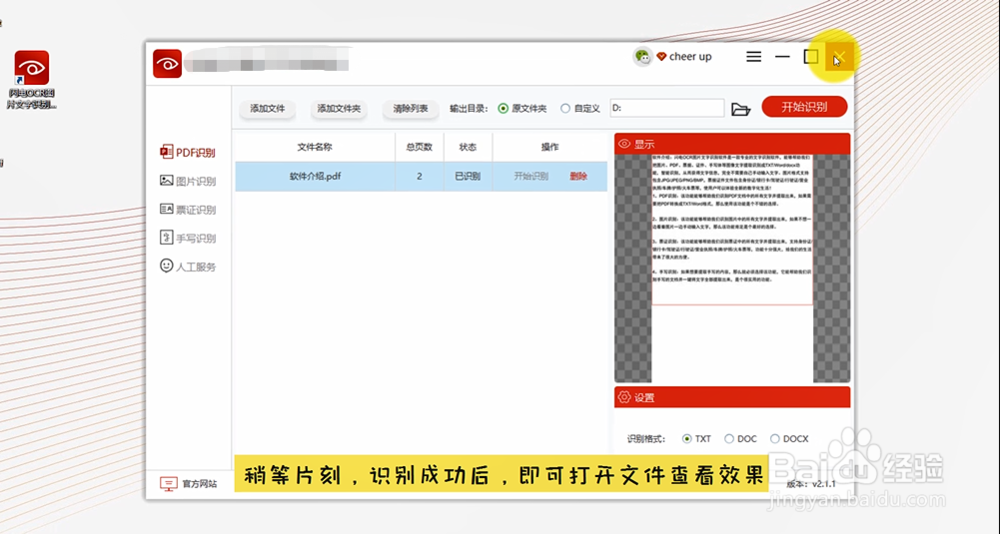Click the heart VIP badge icon
1000x534 pixels.
tap(661, 57)
